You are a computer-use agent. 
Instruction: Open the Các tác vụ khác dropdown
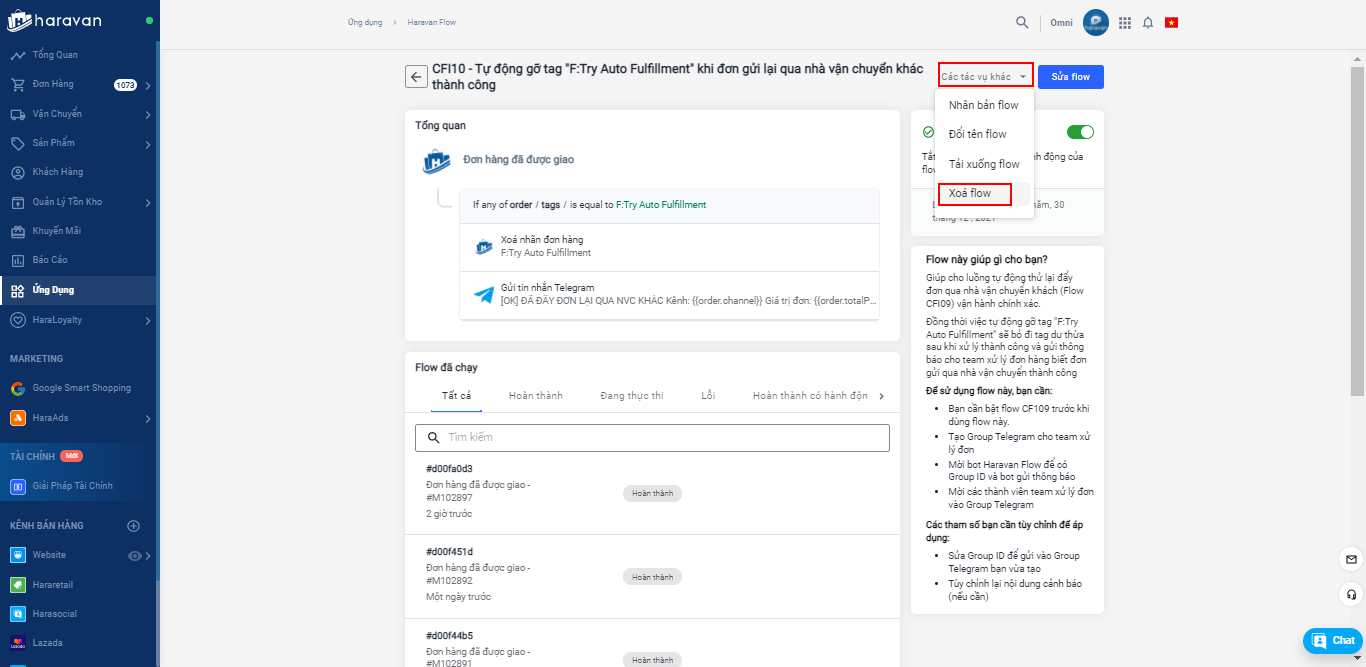pos(985,76)
